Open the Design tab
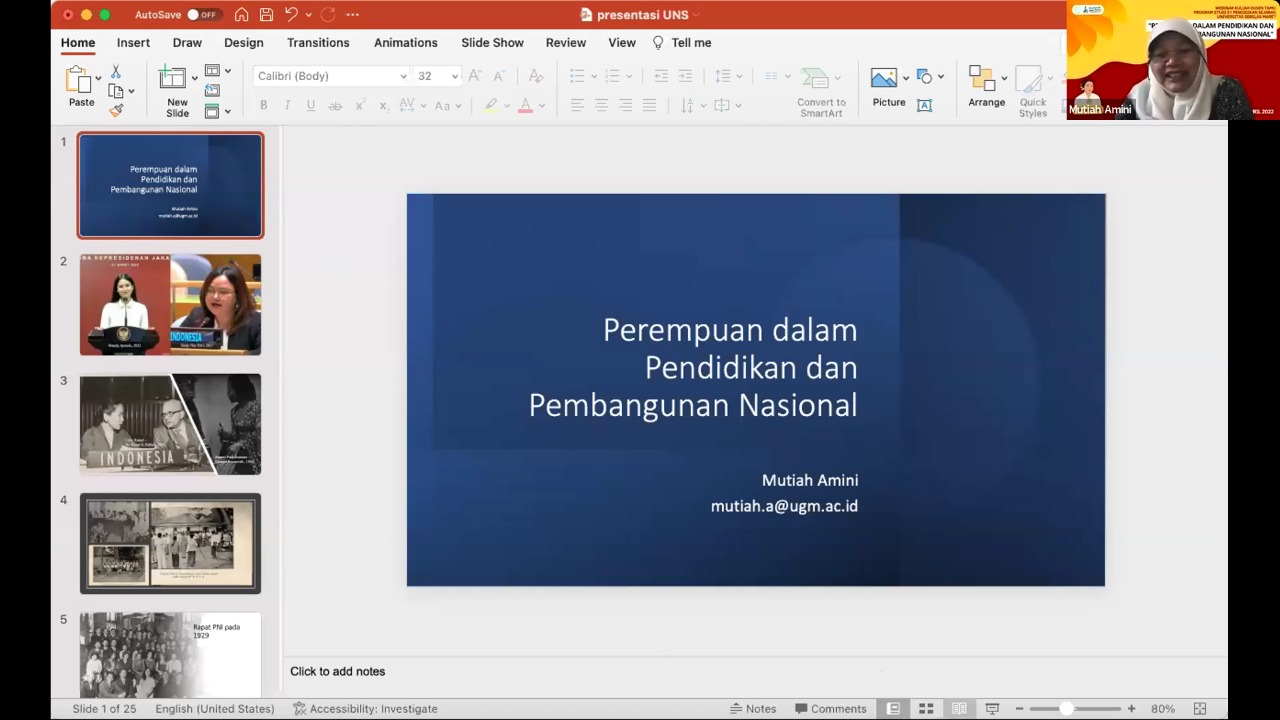 [243, 43]
